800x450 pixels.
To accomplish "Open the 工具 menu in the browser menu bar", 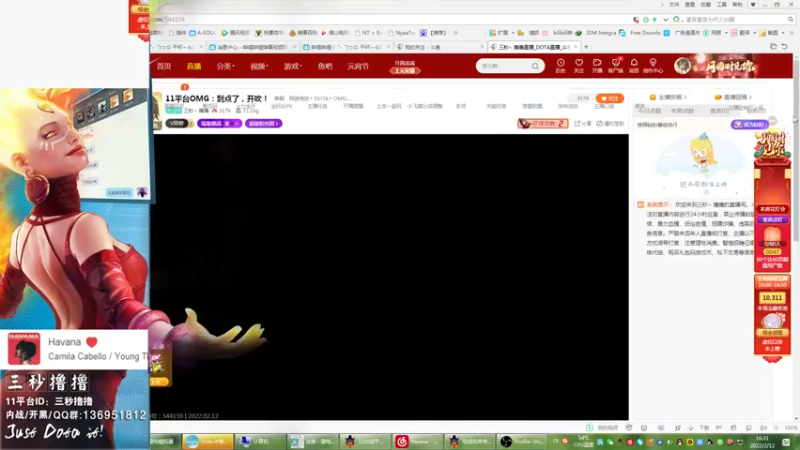I will [x=721, y=5].
